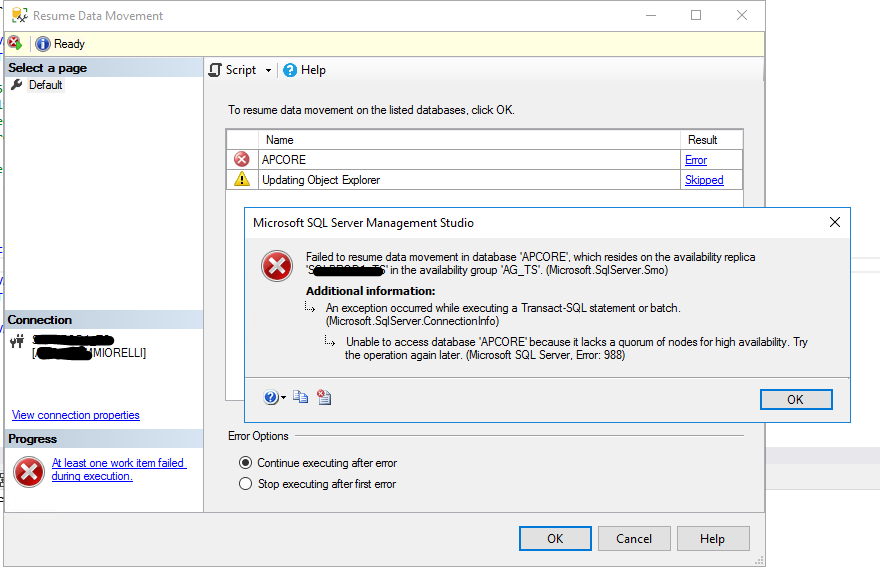Select the Default page
The image size is (880, 587).
click(x=45, y=85)
